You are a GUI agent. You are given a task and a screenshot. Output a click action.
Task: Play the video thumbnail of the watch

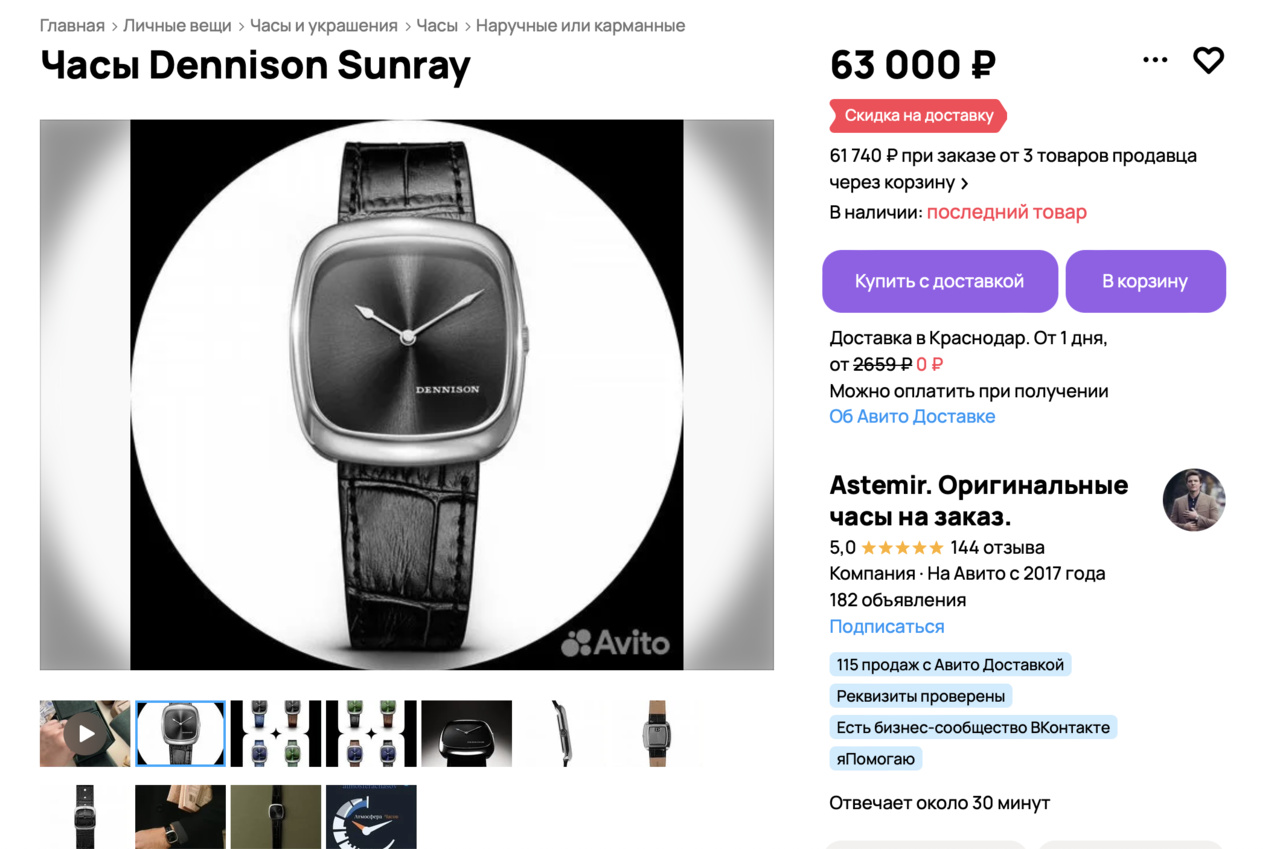point(85,733)
